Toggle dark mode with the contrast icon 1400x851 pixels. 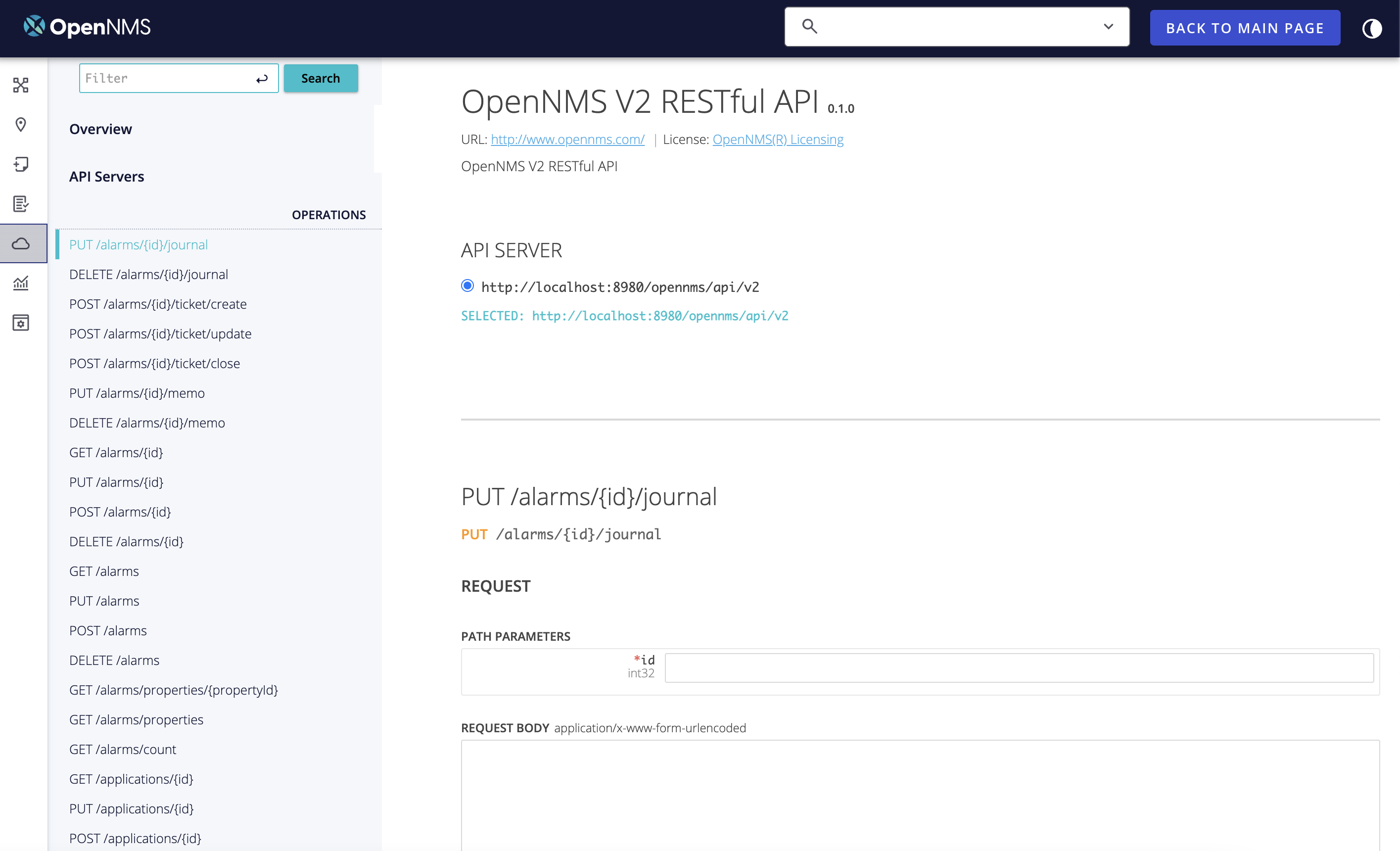click(x=1372, y=28)
